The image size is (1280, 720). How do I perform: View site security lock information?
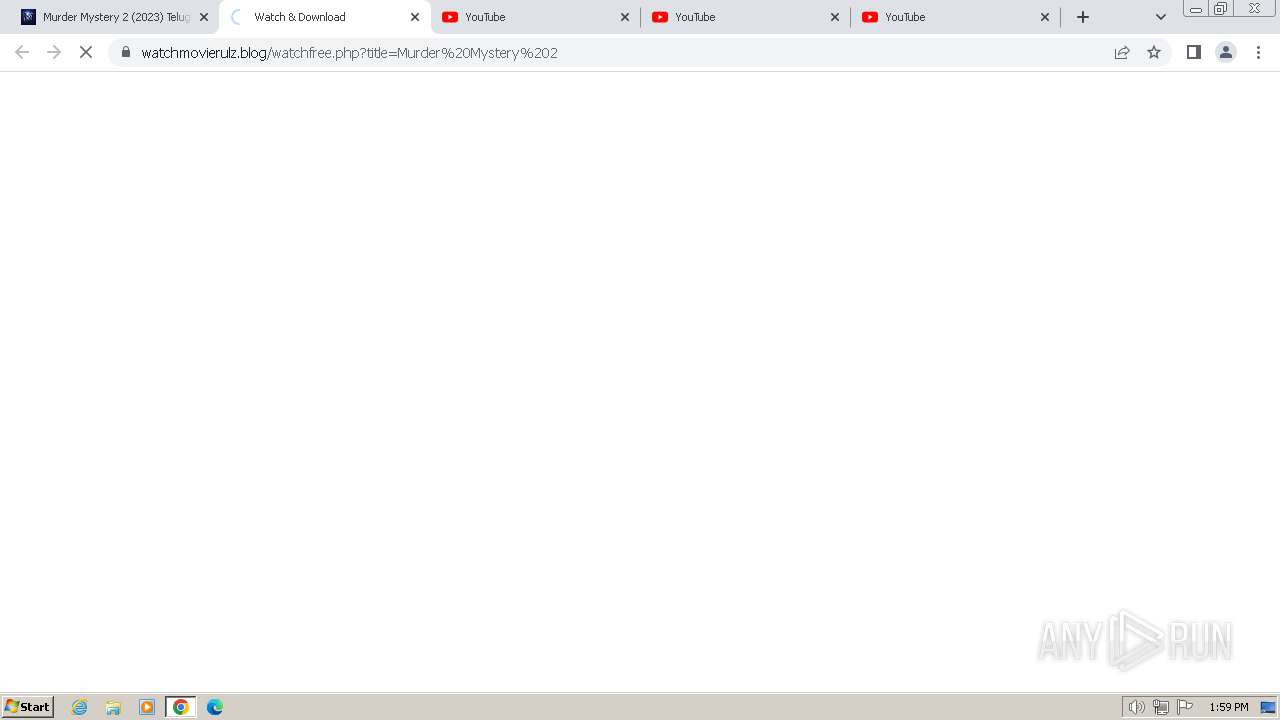point(126,52)
